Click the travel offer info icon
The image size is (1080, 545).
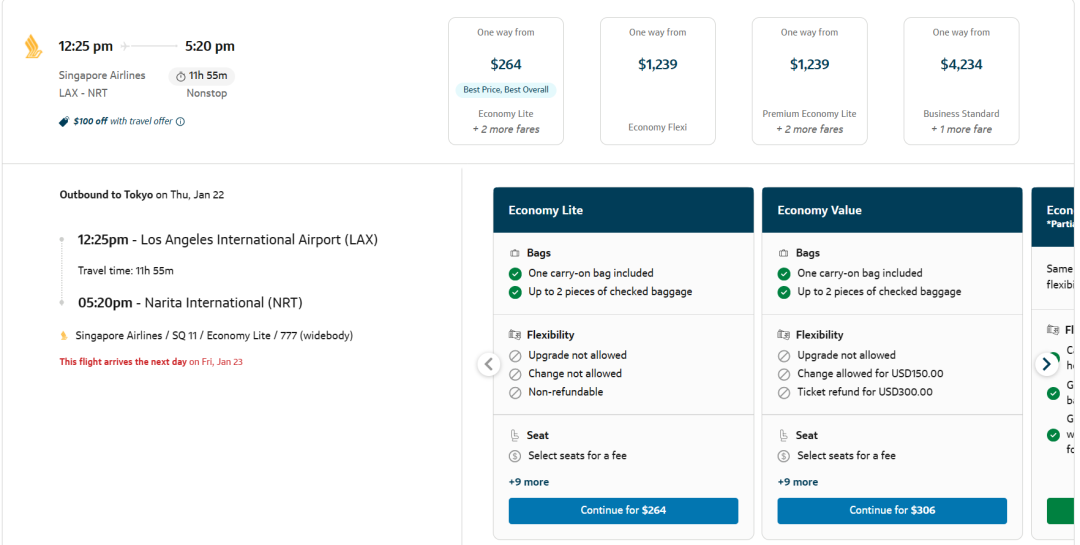181,122
